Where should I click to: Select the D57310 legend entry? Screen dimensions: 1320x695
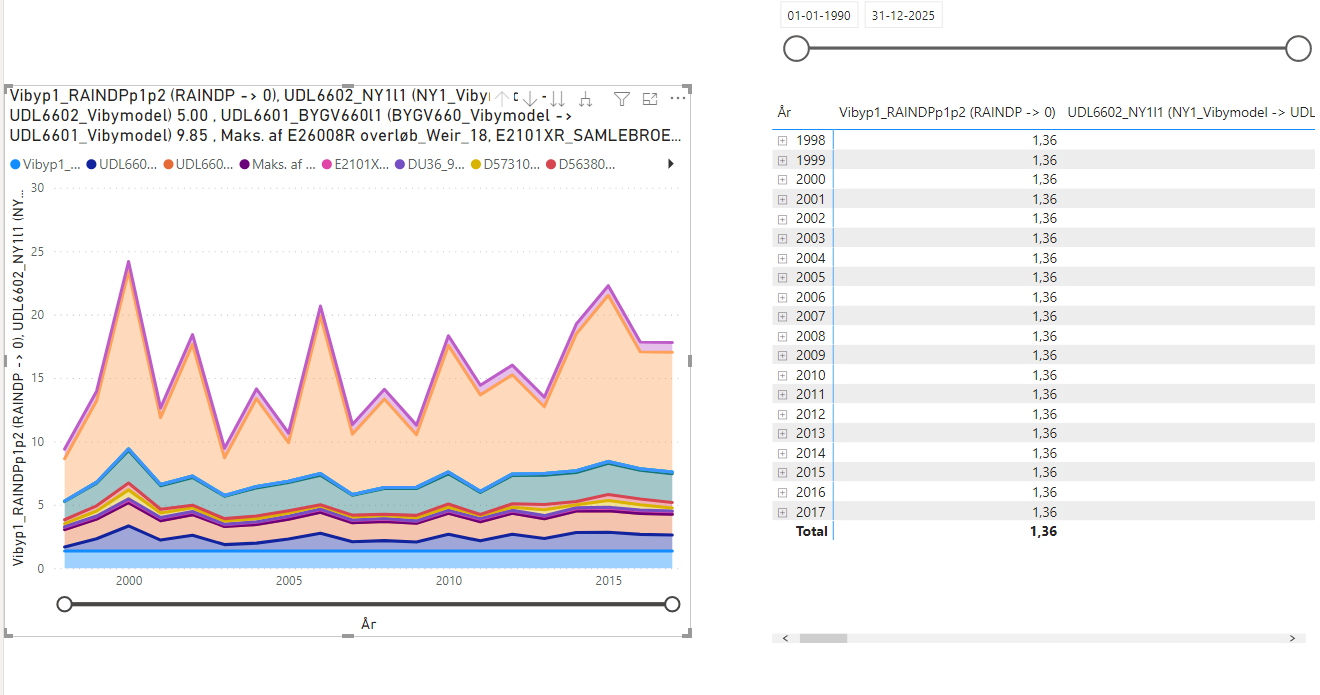click(505, 164)
